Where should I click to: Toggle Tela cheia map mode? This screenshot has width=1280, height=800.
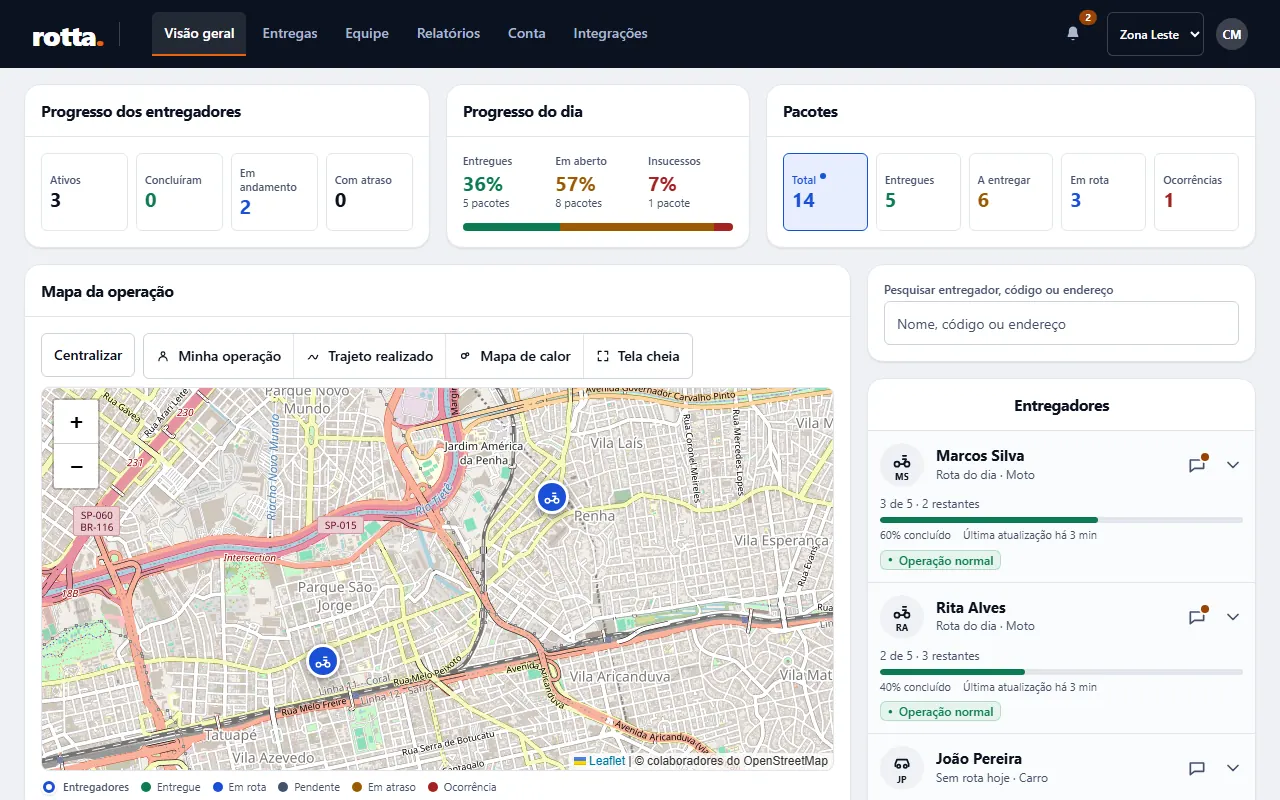pyautogui.click(x=638, y=356)
